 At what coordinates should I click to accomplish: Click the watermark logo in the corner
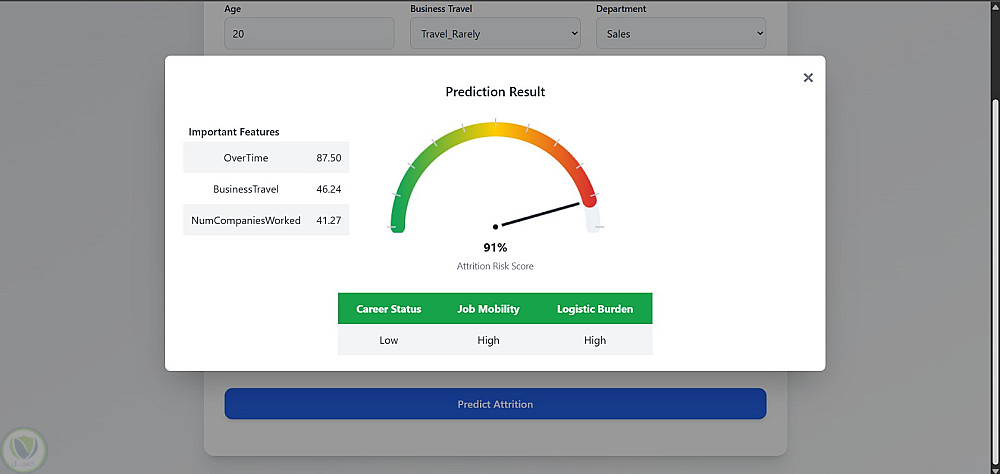click(x=24, y=450)
